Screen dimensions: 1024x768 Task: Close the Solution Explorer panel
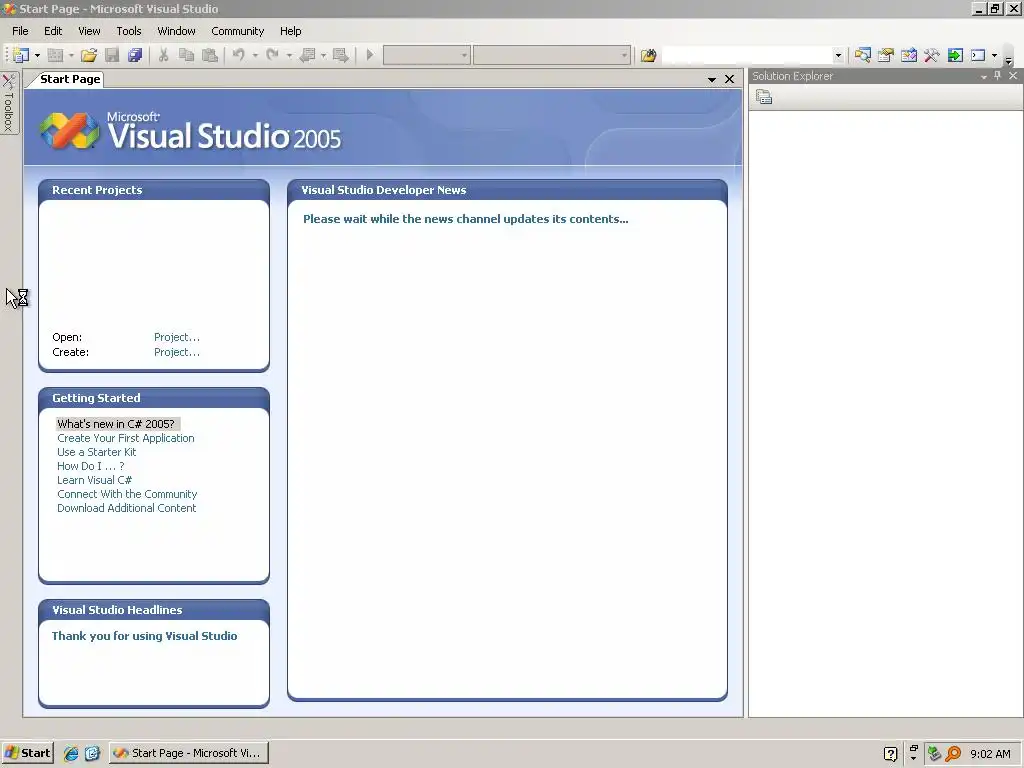click(x=1013, y=76)
